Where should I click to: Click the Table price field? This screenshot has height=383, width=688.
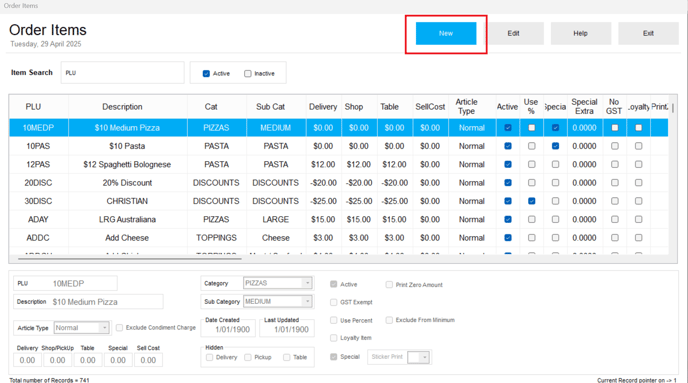pyautogui.click(x=88, y=360)
